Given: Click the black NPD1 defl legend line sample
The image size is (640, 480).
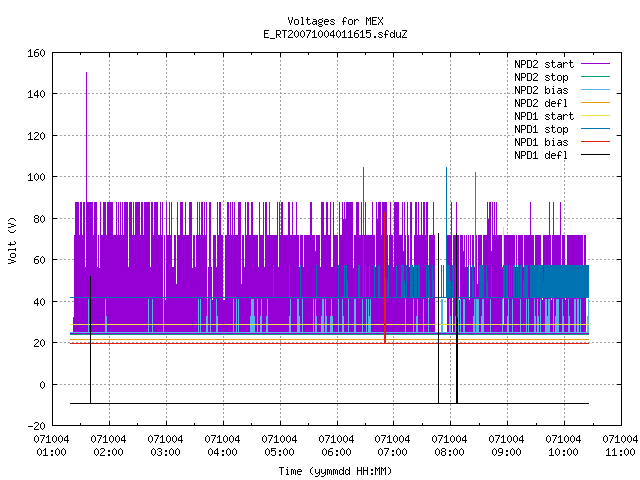Looking at the screenshot, I should tap(596, 155).
